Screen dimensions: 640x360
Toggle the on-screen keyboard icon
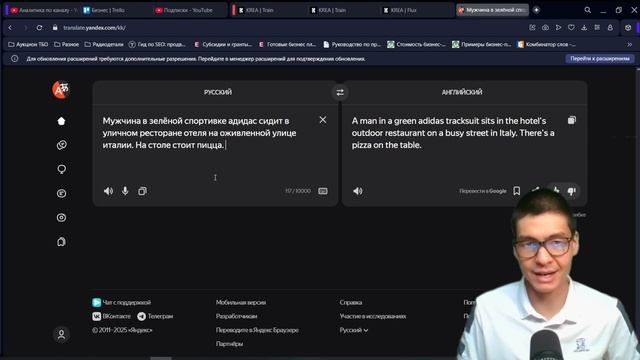322,191
